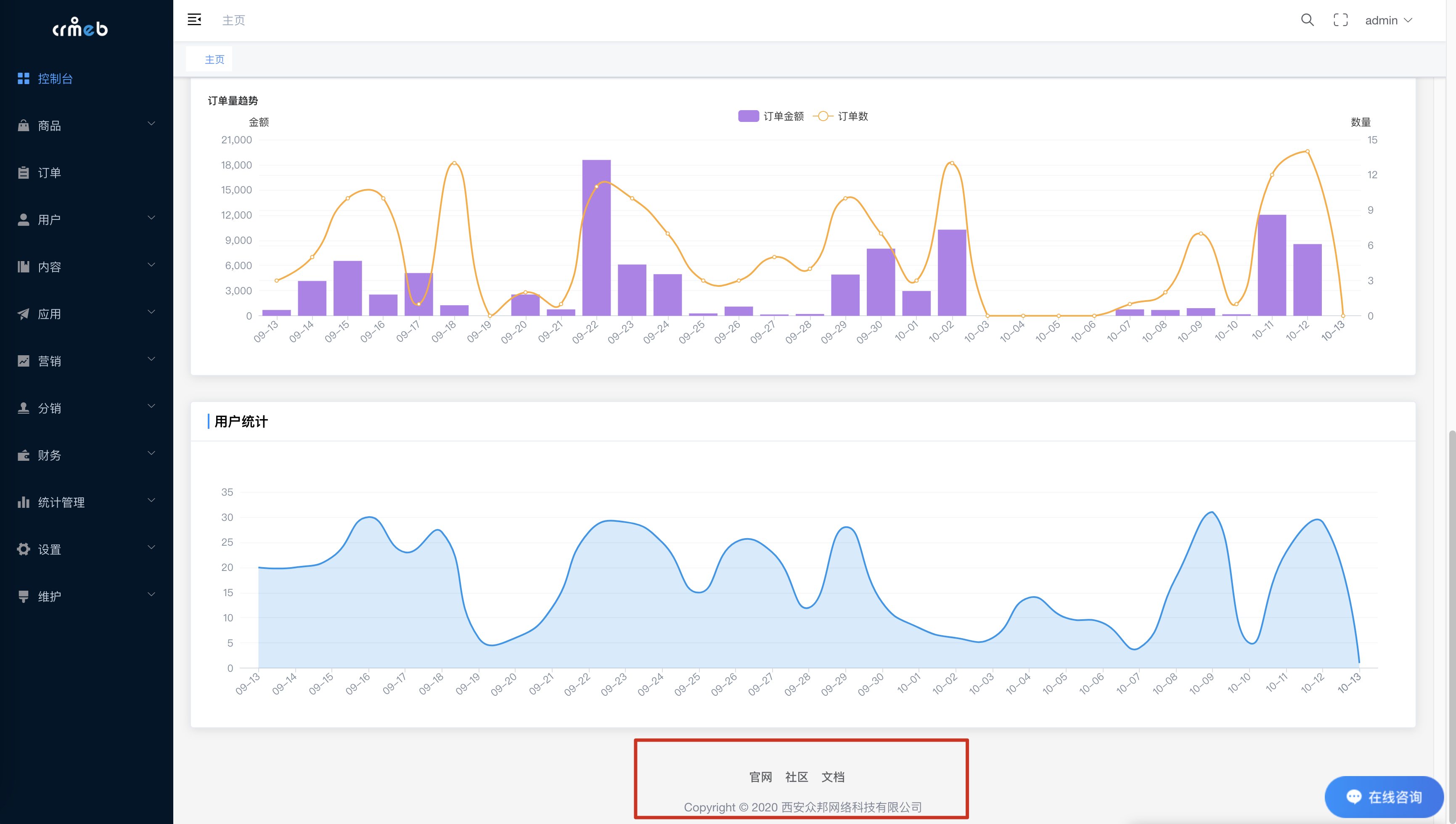Screen dimensions: 1456x824
Task: Click the 控制台 dashboard grid icon
Action: click(x=23, y=78)
